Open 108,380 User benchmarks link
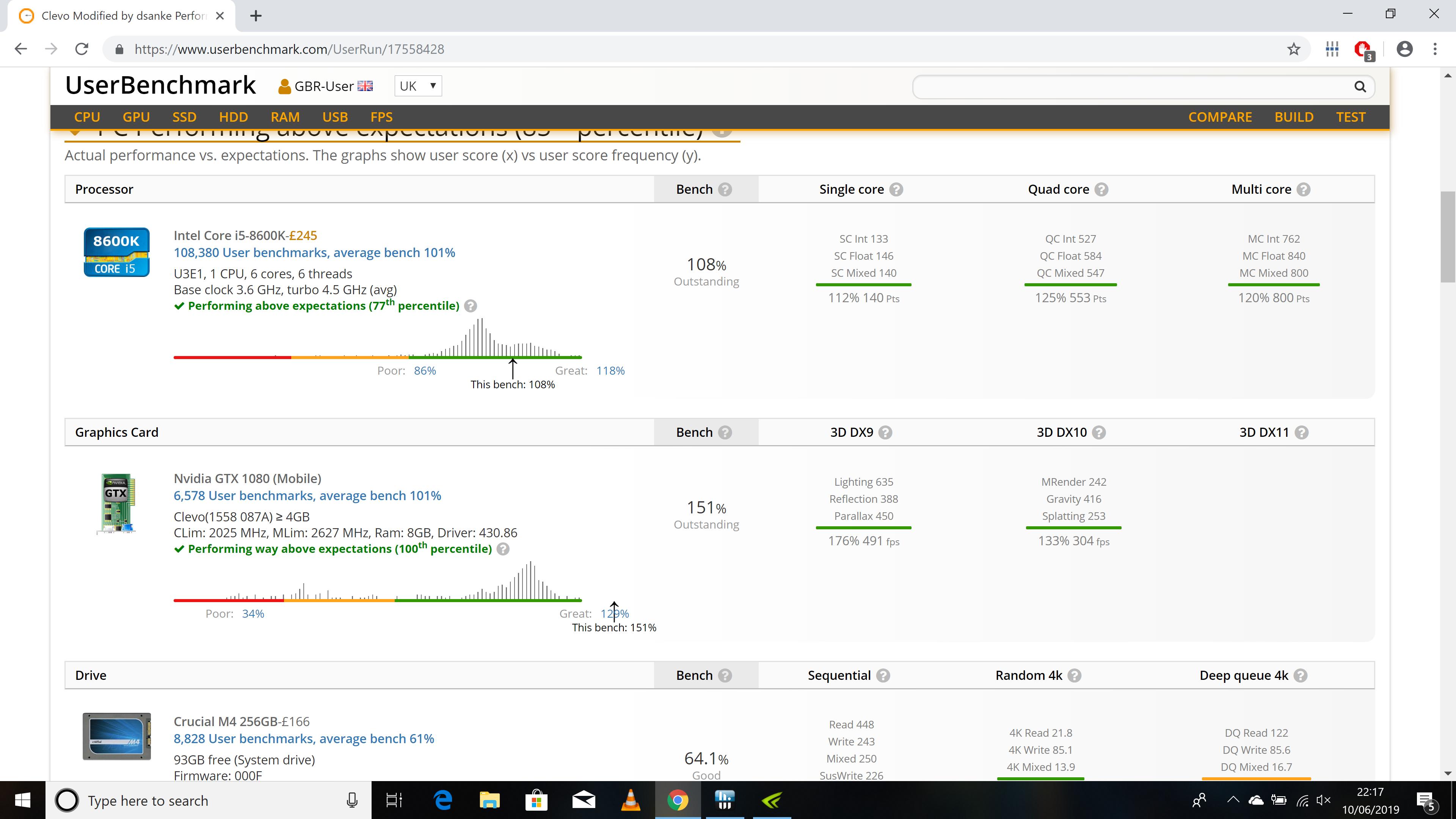Screen dimensions: 1456x819 pos(314,253)
